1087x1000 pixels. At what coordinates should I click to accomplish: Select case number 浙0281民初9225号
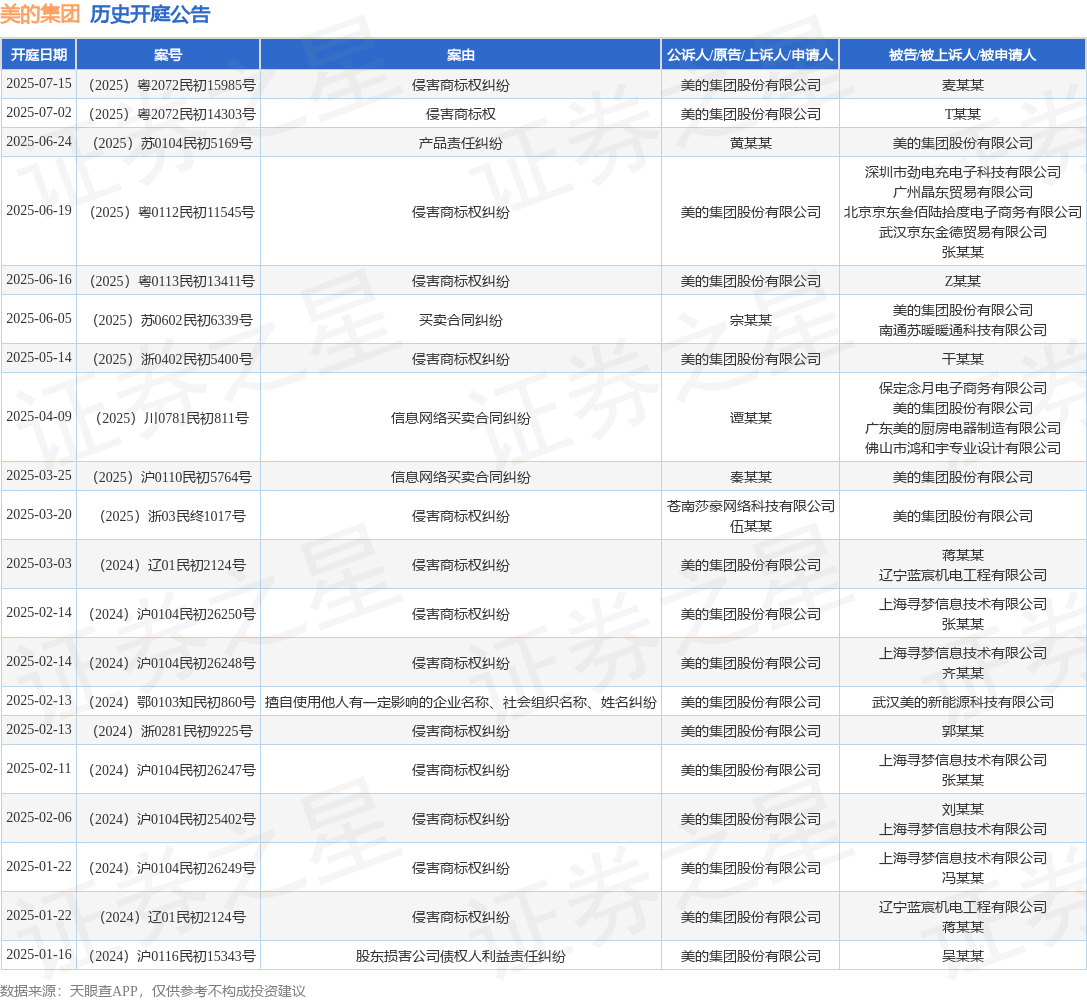(x=172, y=731)
